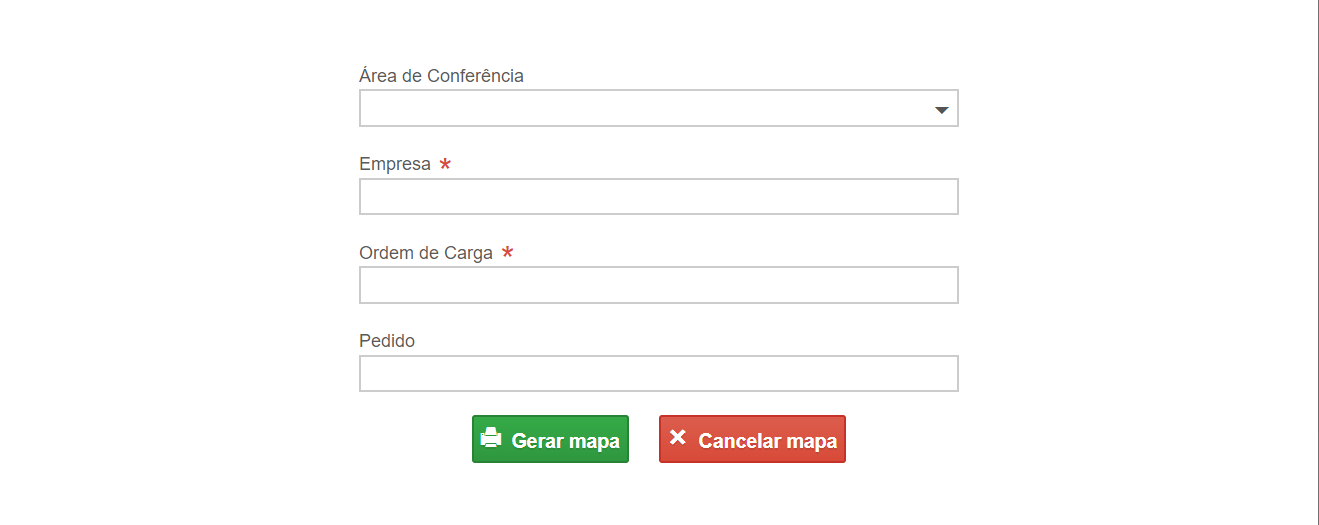Click the "Gerar mapa" text on green button
Screen dimensions: 1319x525
[565, 441]
